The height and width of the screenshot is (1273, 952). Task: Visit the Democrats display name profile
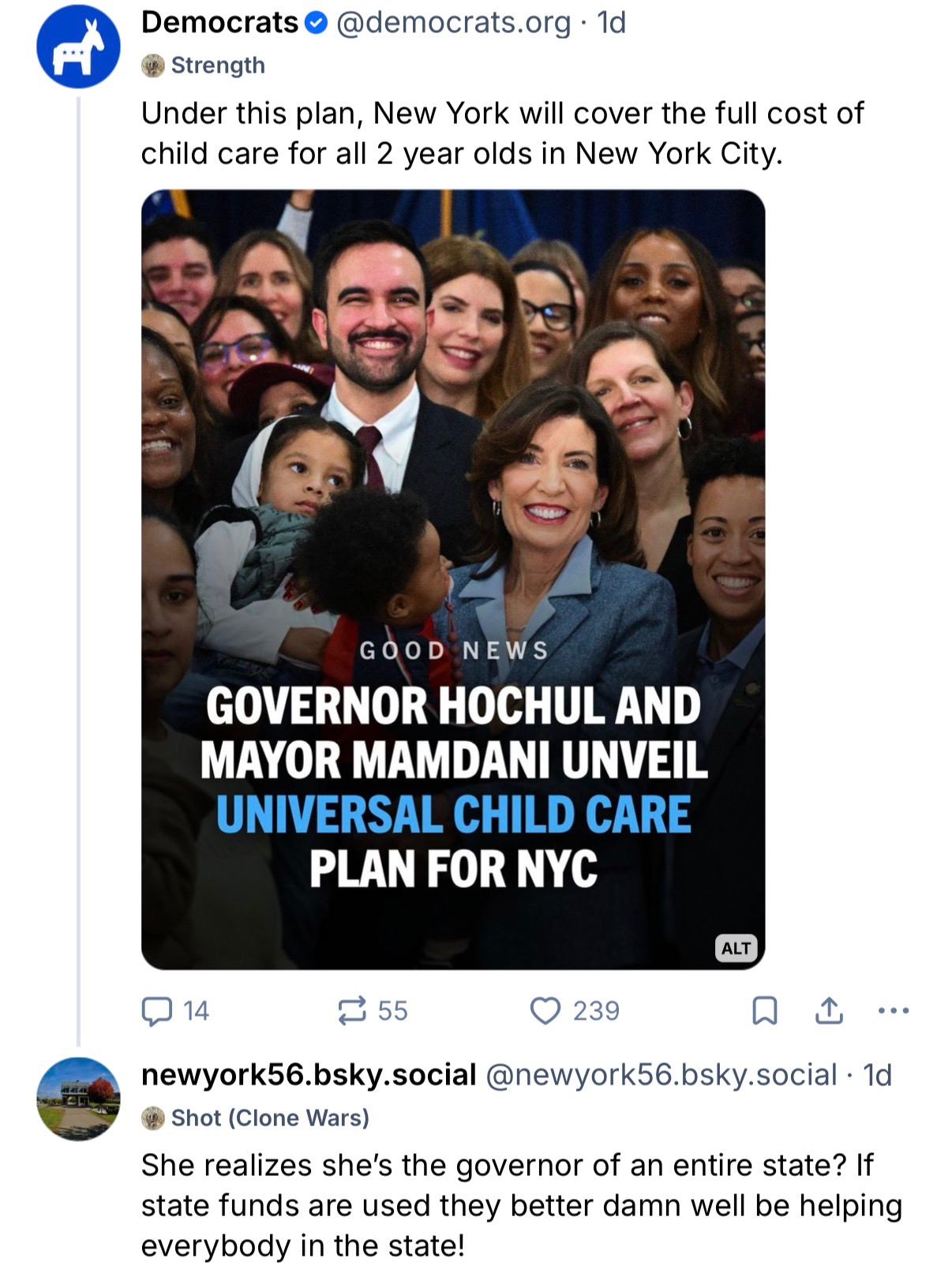tap(219, 24)
